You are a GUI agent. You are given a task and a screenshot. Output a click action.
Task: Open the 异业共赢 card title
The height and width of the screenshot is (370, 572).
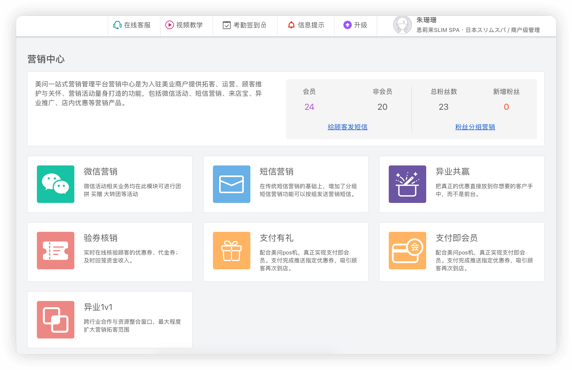point(452,171)
